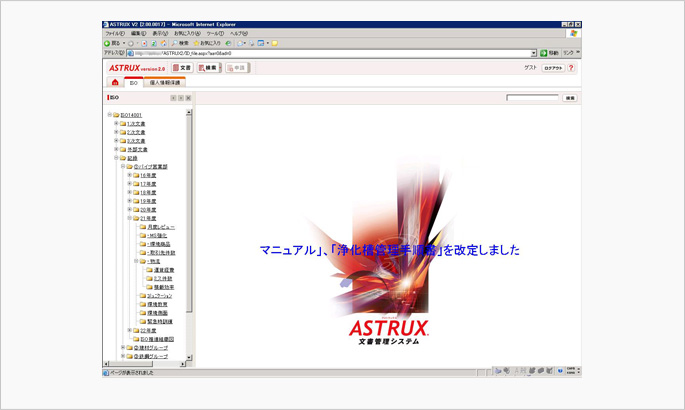Focus the search text field in content header

532,97
